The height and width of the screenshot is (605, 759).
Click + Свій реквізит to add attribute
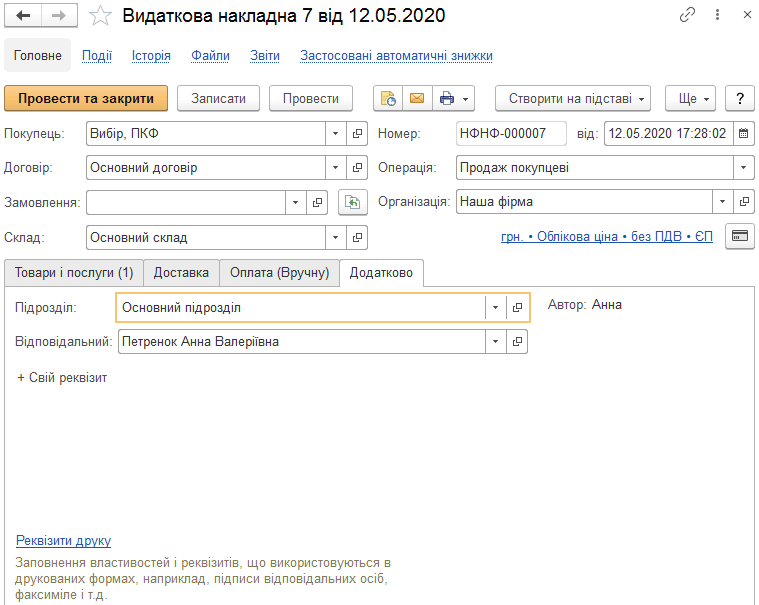coord(62,378)
